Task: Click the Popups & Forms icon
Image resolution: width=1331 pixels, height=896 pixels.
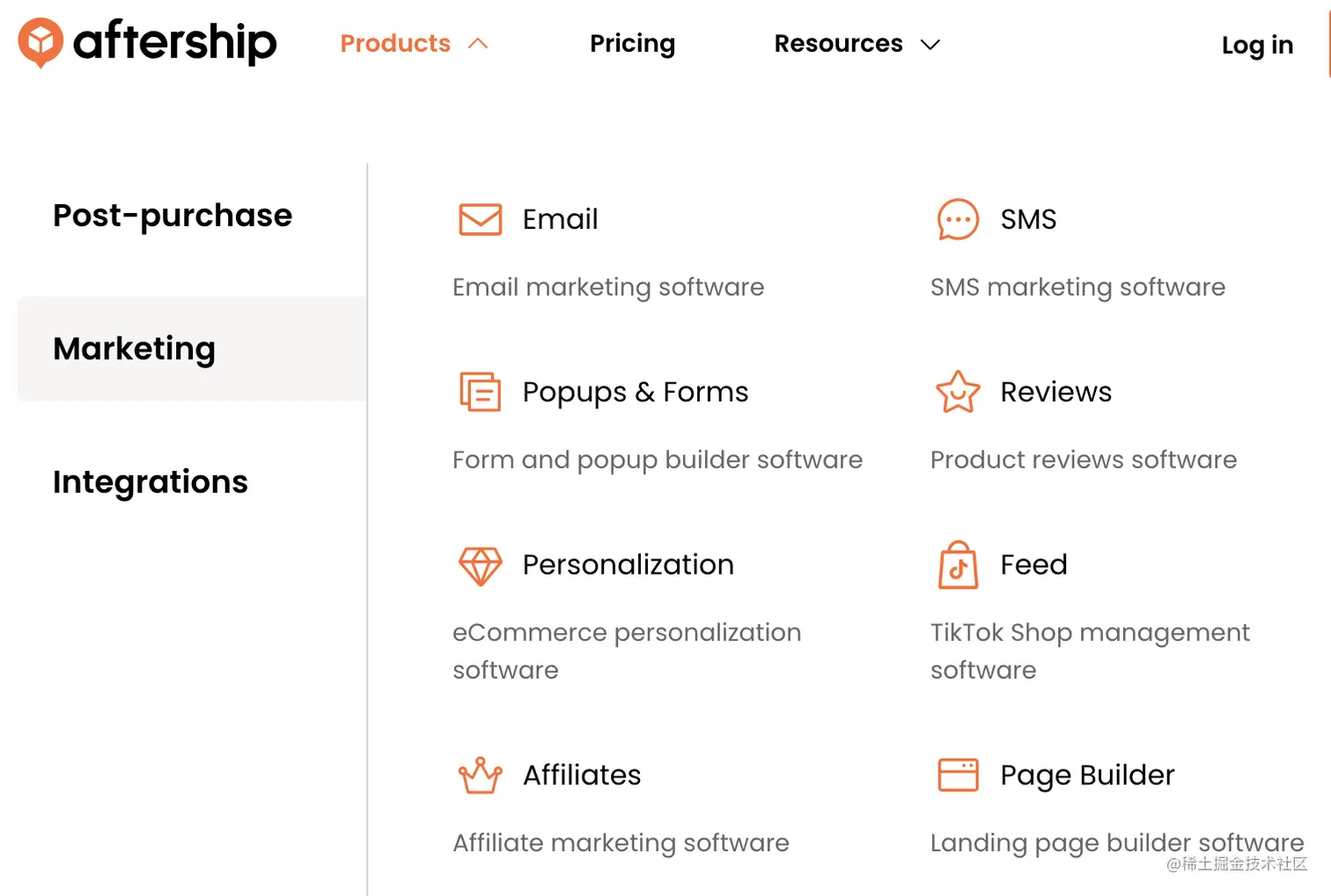Action: [x=481, y=392]
